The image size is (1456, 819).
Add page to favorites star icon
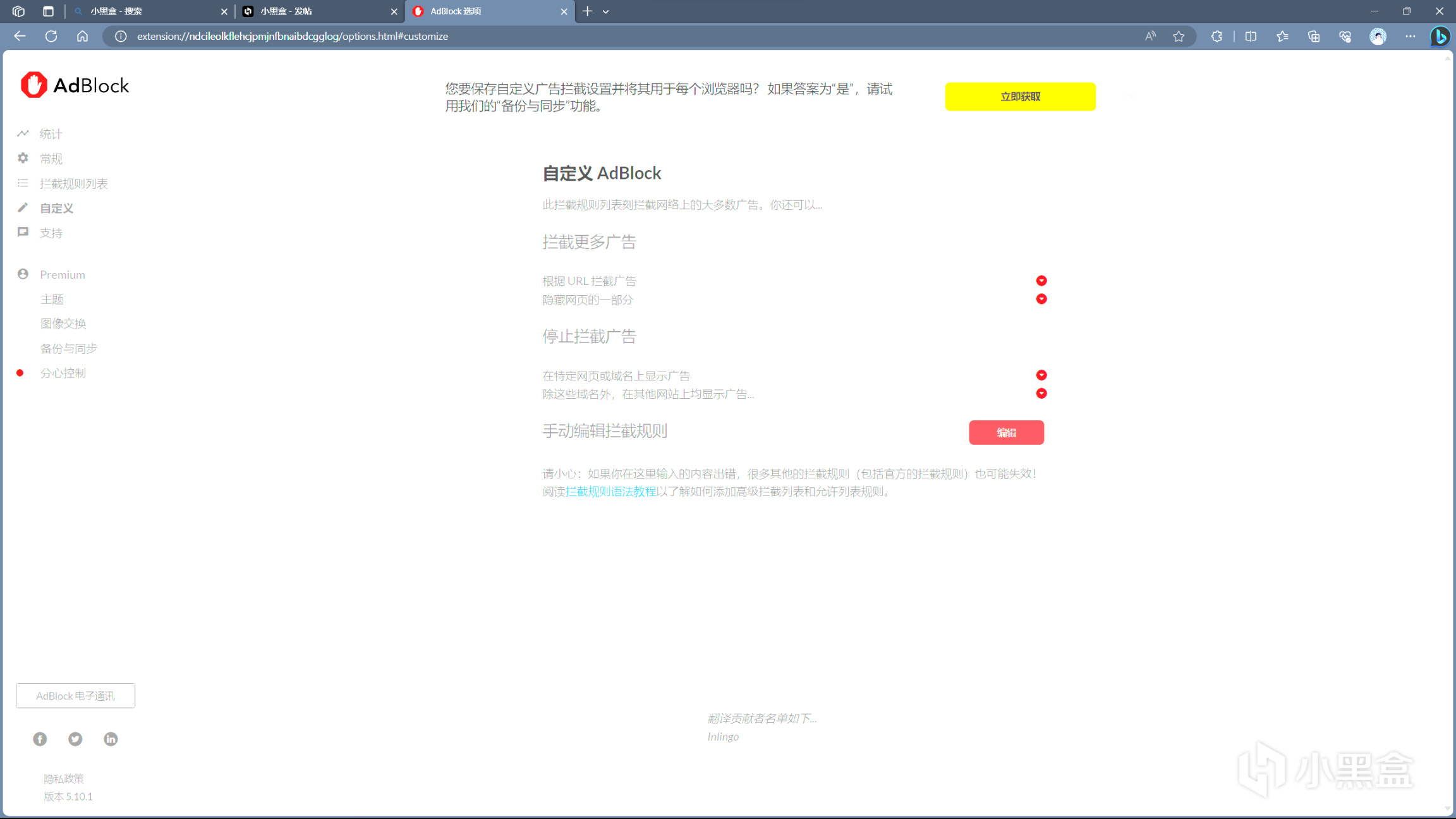coord(1179,36)
